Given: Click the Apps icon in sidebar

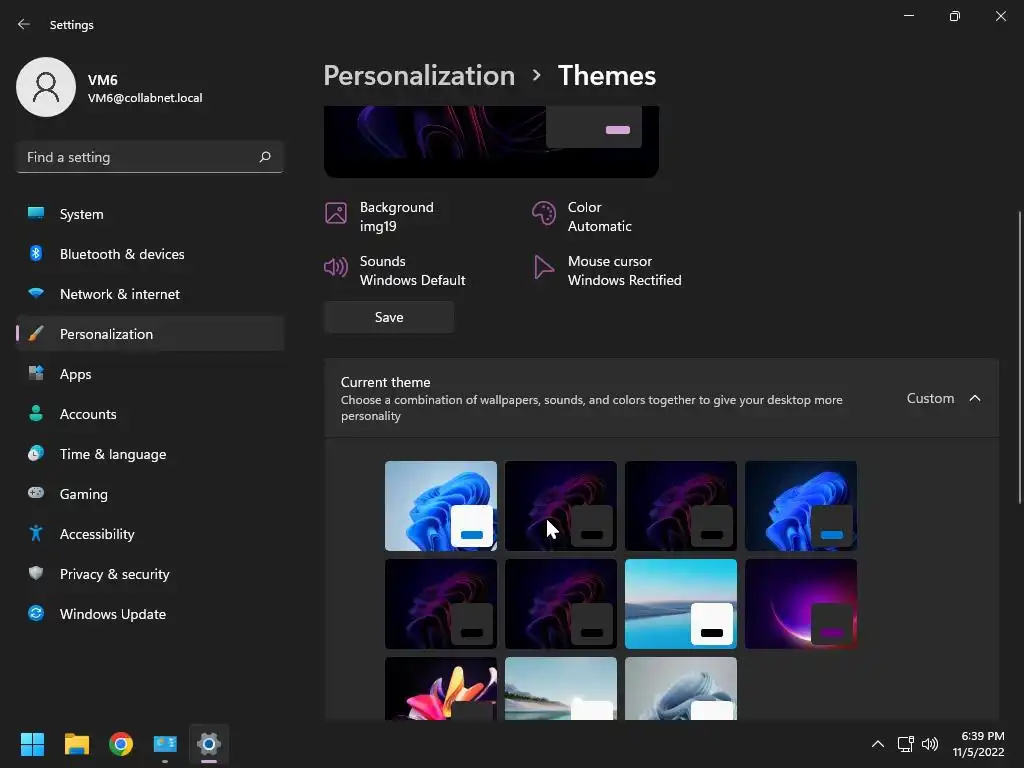Looking at the screenshot, I should click(x=36, y=373).
